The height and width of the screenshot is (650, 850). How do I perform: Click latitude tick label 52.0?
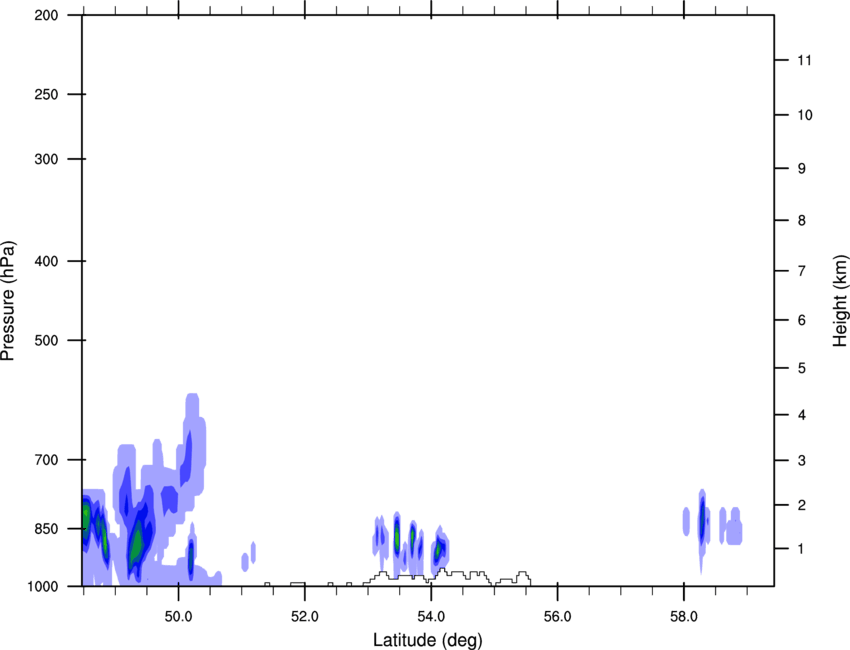click(x=305, y=616)
